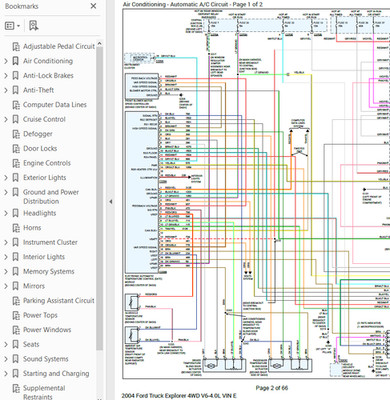The width and height of the screenshot is (390, 400).
Task: Select the Power Windows bookmark
Action: pyautogui.click(x=47, y=330)
